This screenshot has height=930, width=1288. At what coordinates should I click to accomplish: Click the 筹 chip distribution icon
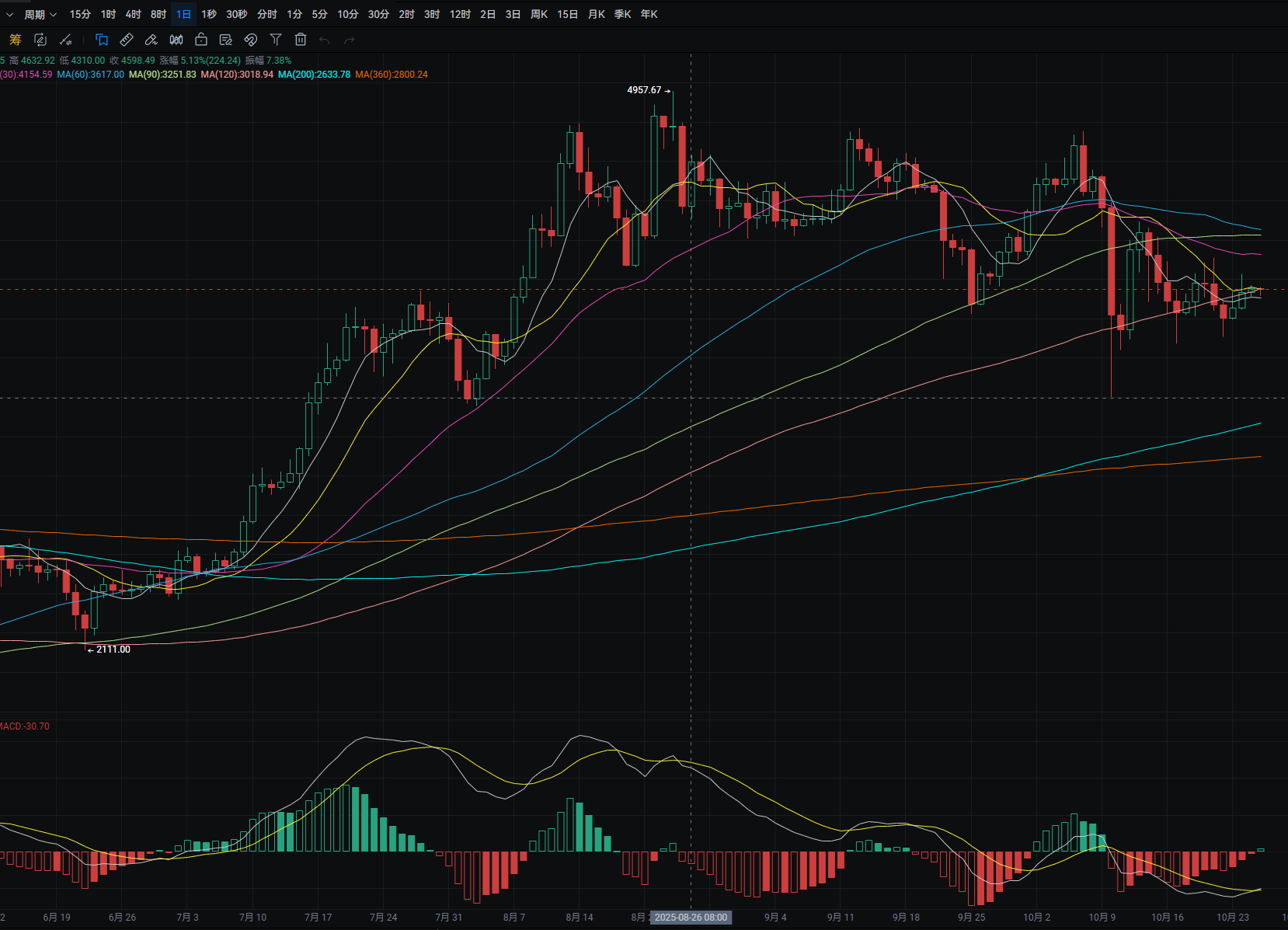[16, 40]
